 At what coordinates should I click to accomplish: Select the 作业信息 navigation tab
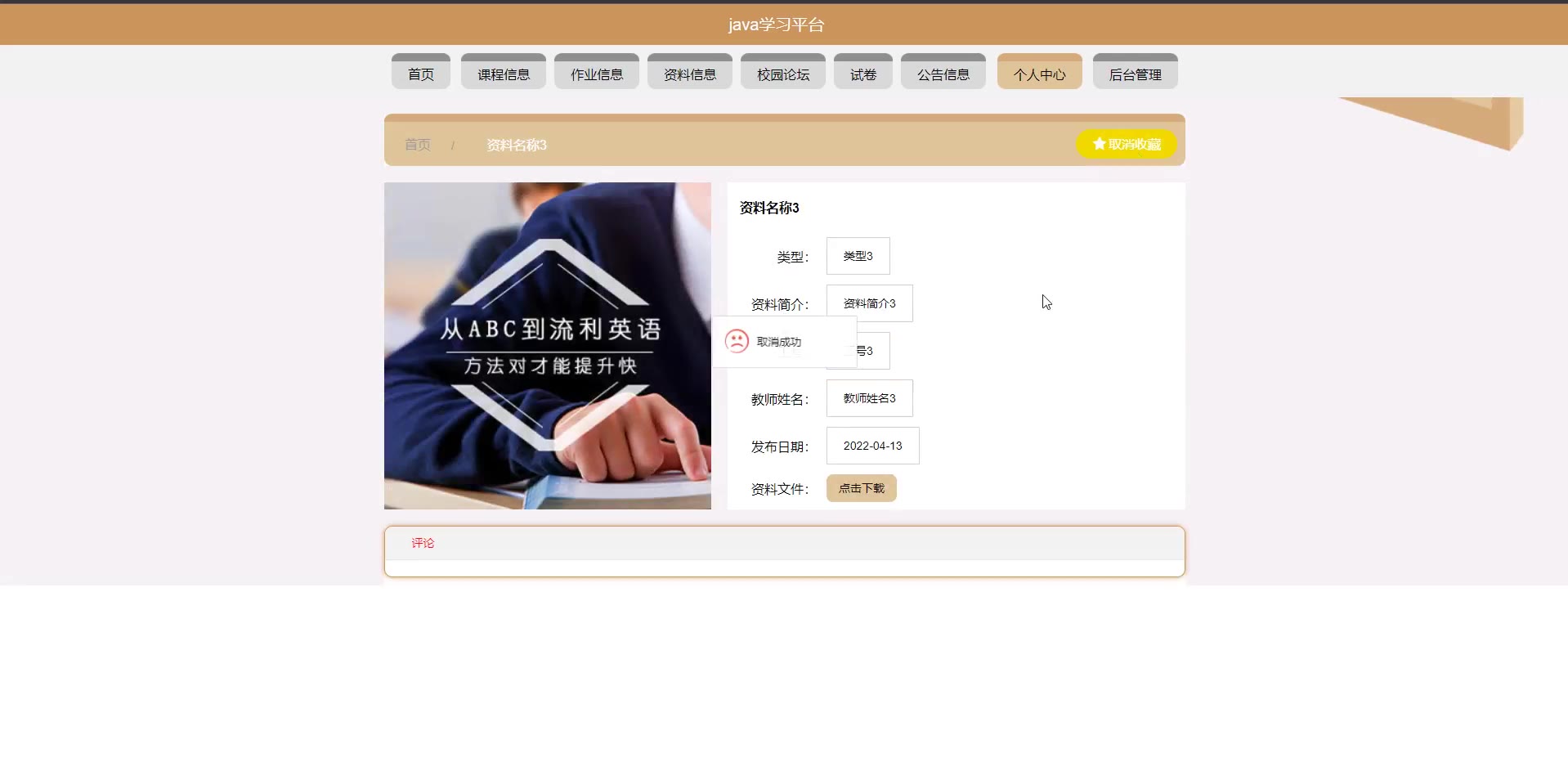click(x=597, y=71)
